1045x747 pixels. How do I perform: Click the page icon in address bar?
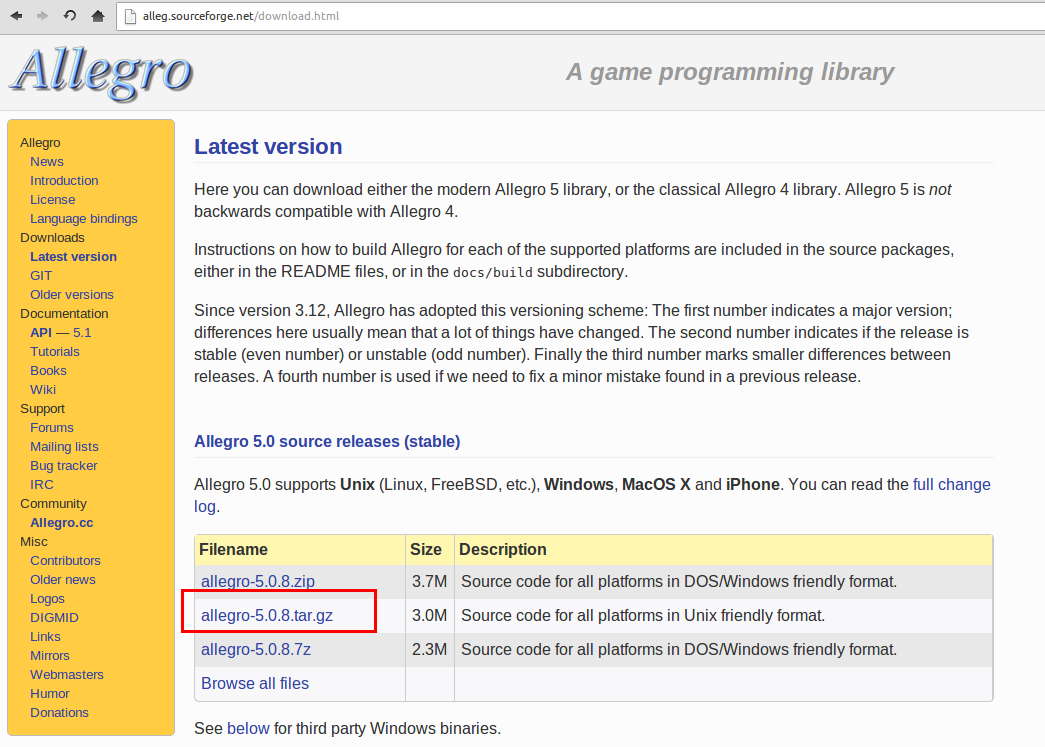pos(131,16)
